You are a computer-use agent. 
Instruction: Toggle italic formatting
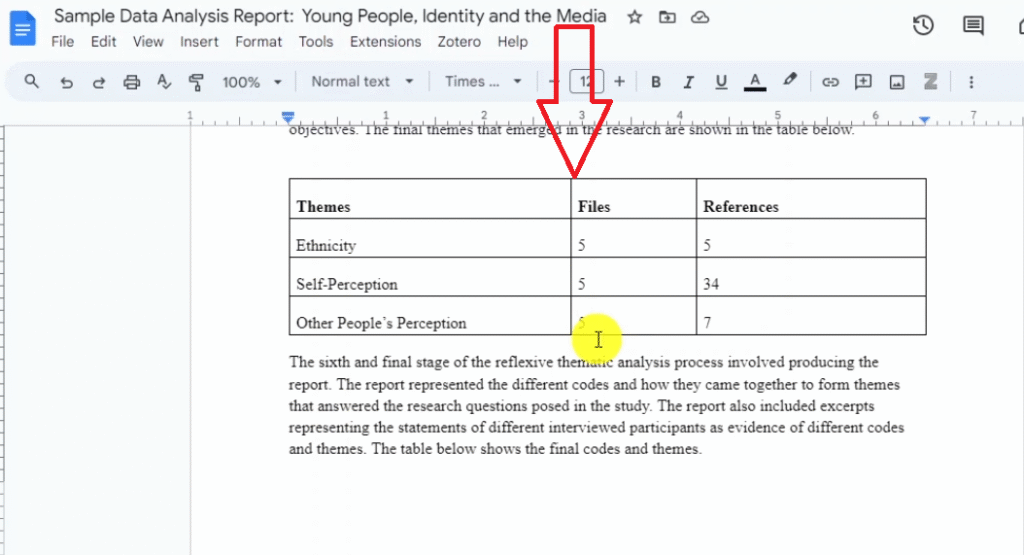coord(688,82)
